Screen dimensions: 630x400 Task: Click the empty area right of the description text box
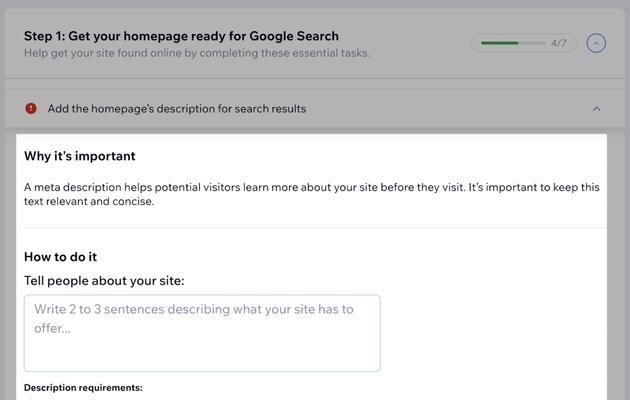tap(493, 333)
